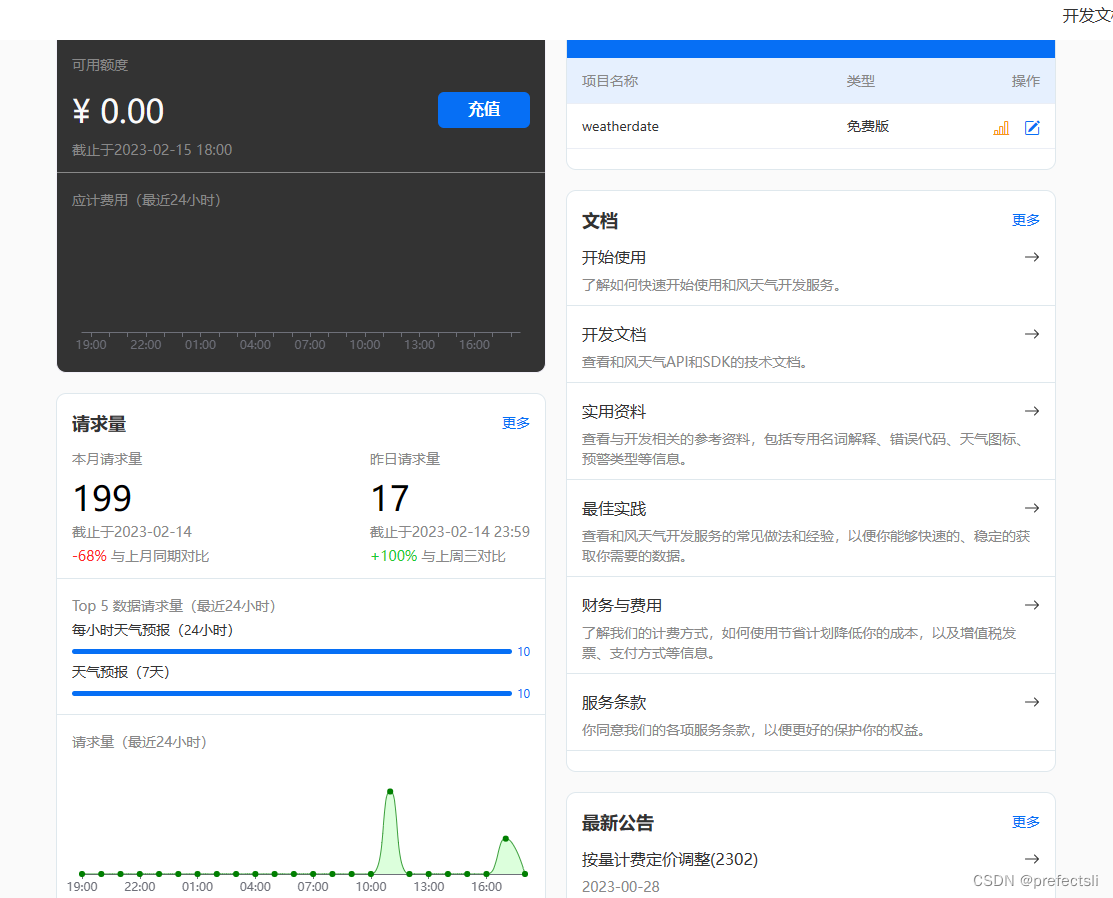
Task: Click the 充值 recharge button
Action: pyautogui.click(x=483, y=110)
